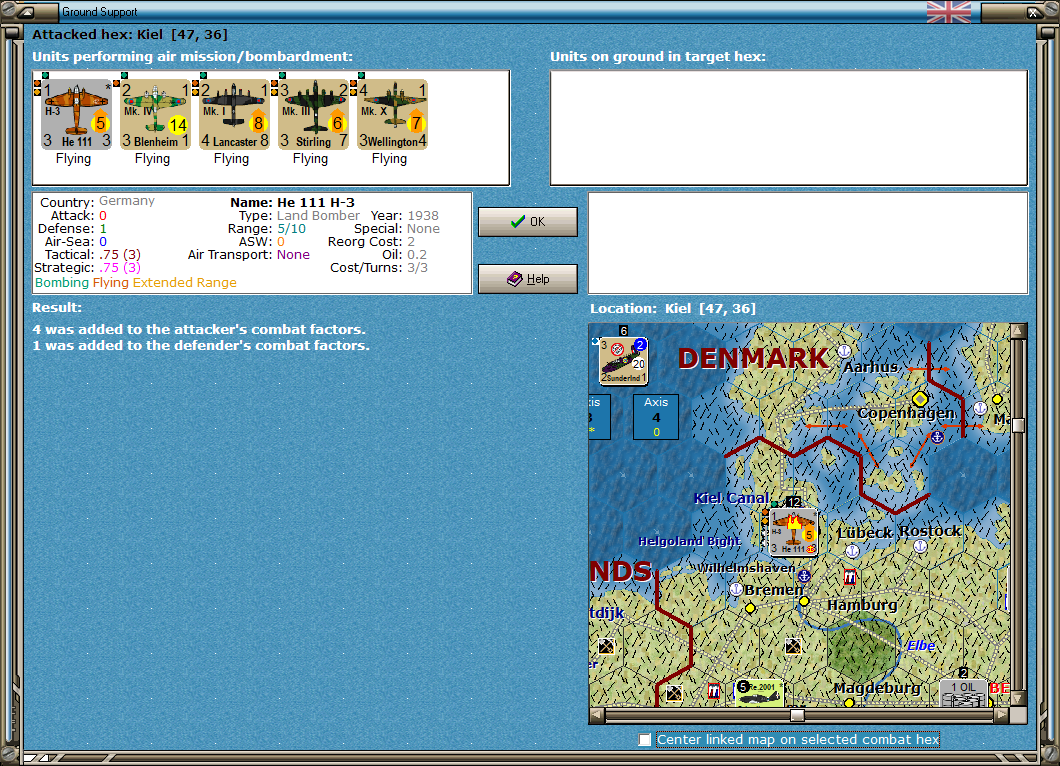Screen dimensions: 1060x766
Task: Click the defender's combat factors result line
Action: tap(201, 345)
